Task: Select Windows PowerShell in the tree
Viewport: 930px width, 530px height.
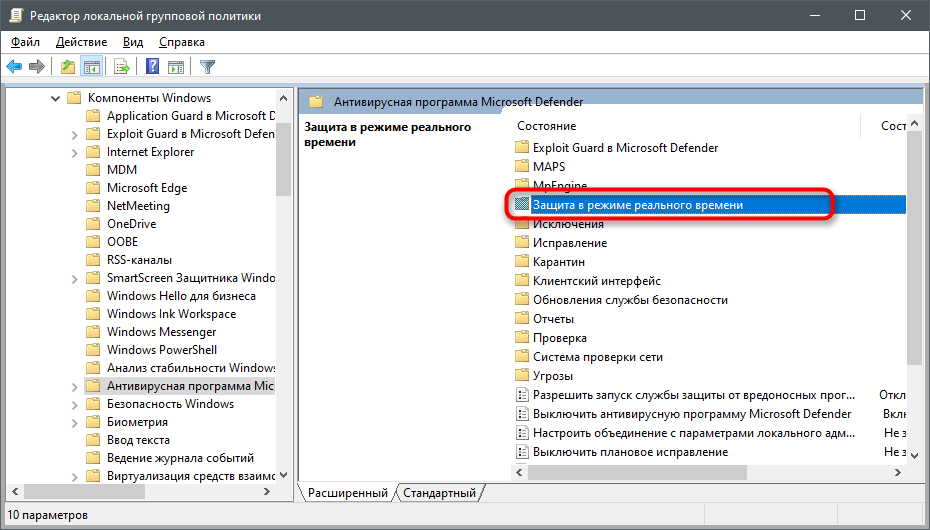Action: tap(162, 350)
